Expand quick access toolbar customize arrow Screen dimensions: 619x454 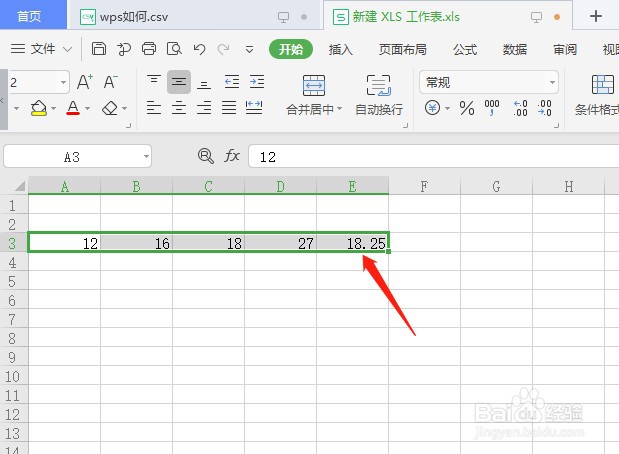[x=249, y=50]
